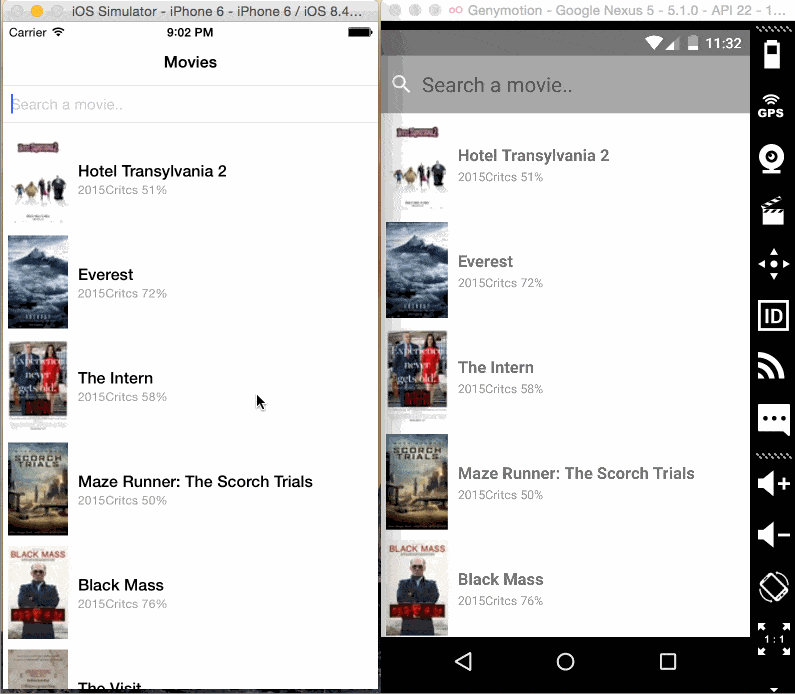795x694 pixels.
Task: Open Maze Runner poster on iOS
Action: pos(38,489)
